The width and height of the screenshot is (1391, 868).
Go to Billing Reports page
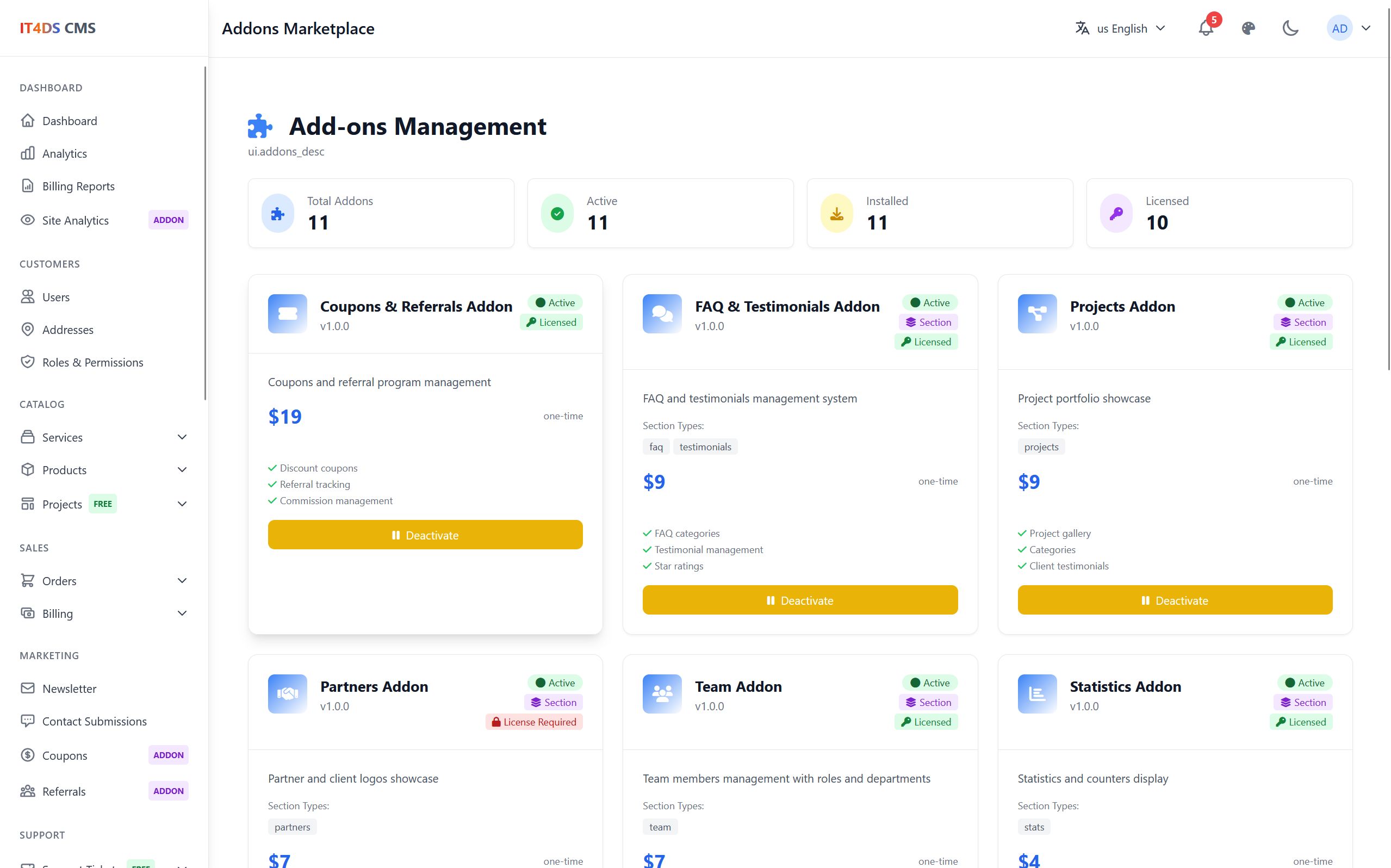pos(78,186)
